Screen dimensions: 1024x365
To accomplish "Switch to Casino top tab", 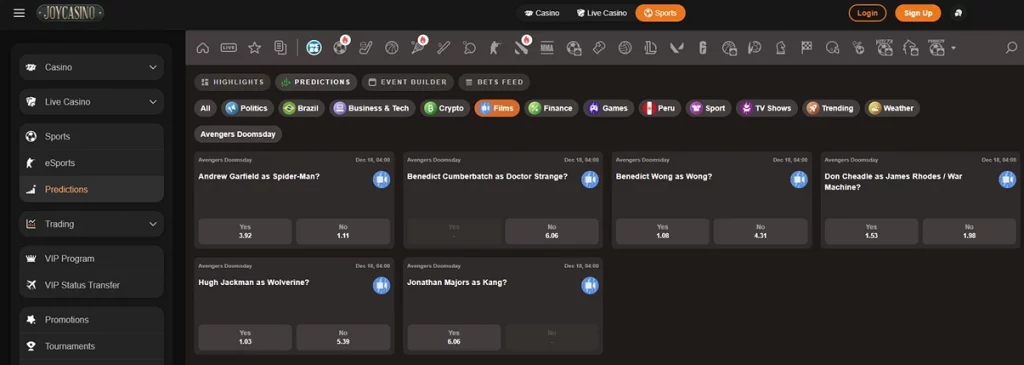I will point(542,13).
